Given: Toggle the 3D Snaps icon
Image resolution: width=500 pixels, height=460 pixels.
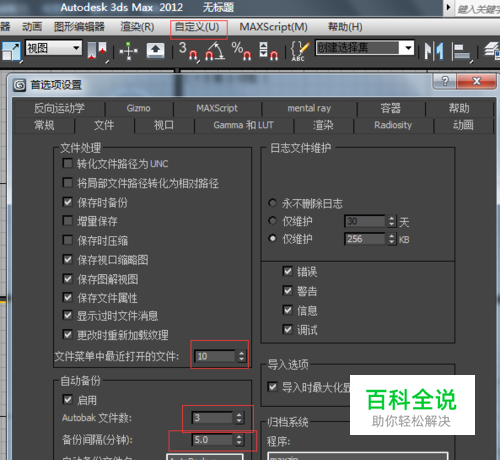Looking at the screenshot, I should 188,51.
